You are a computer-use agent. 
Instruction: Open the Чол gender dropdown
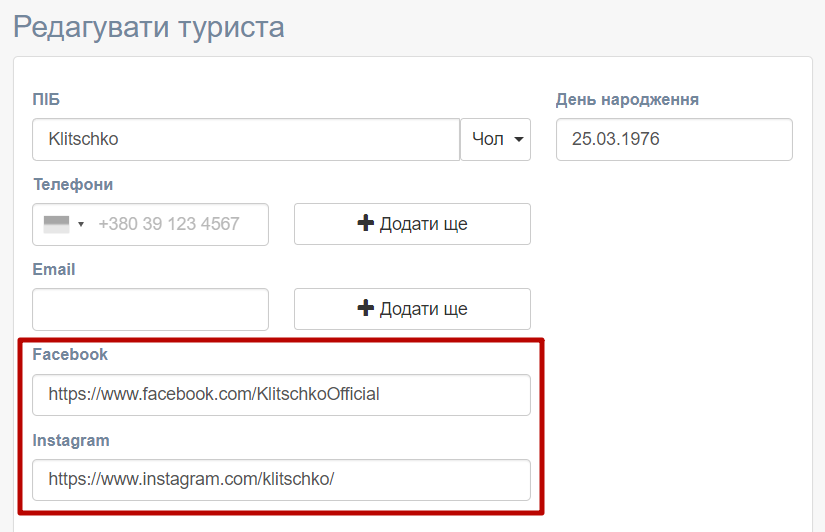(x=496, y=139)
